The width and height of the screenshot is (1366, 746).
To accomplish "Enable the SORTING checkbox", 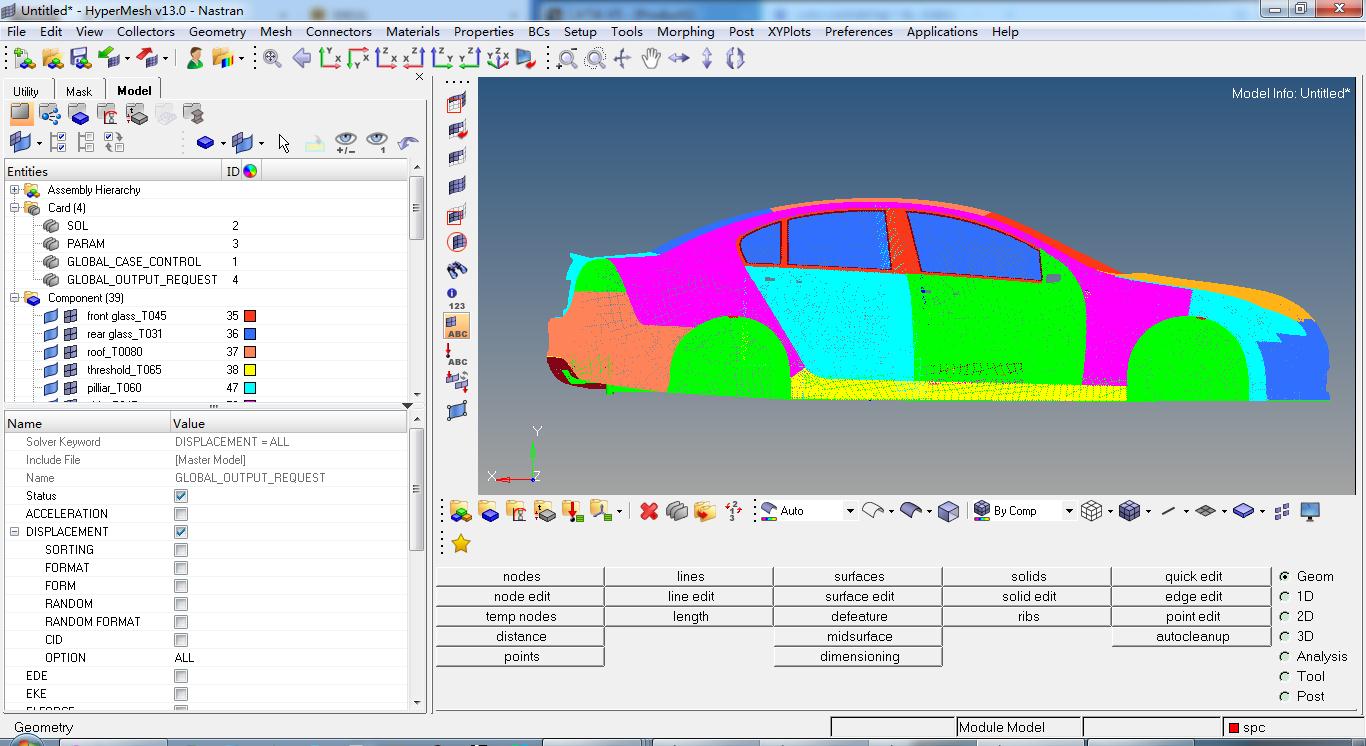I will point(181,550).
